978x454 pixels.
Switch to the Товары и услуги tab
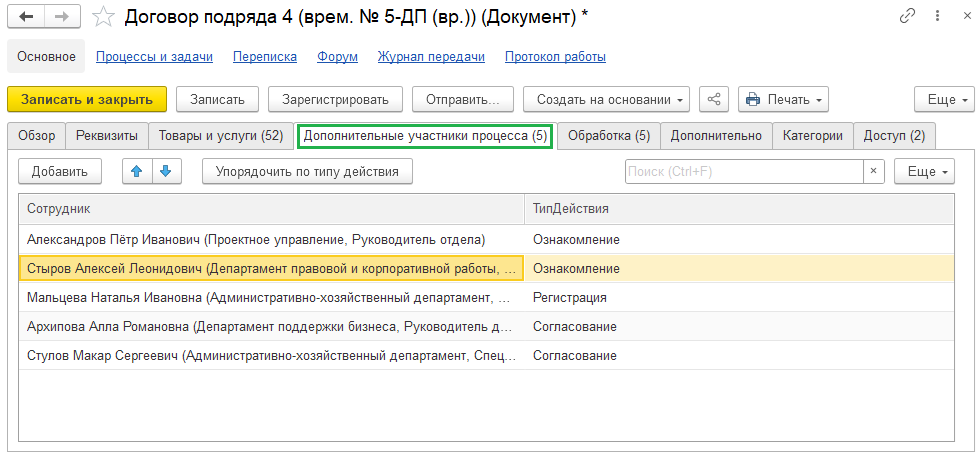(x=221, y=135)
